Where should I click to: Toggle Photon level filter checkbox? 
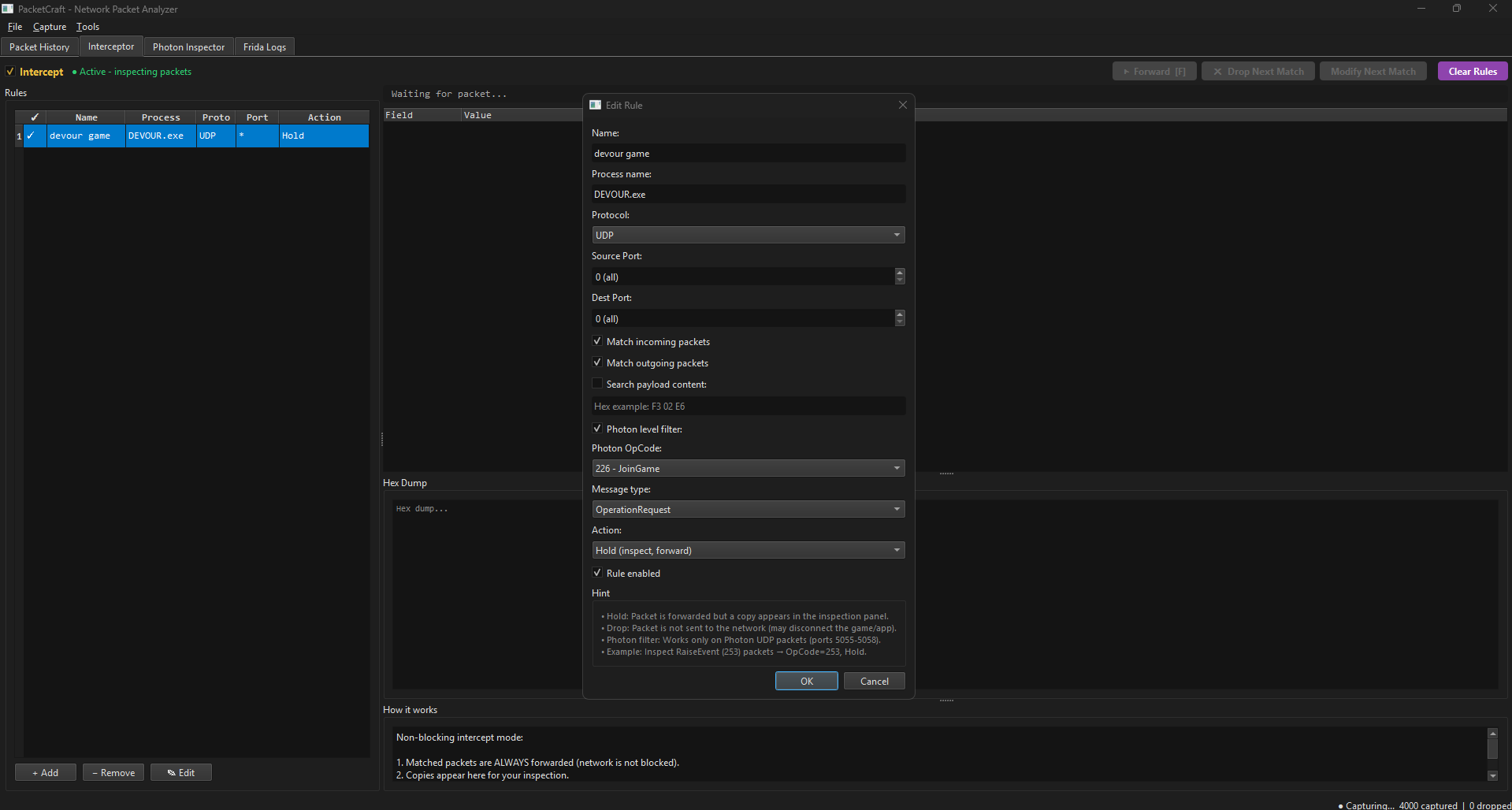[x=597, y=429]
